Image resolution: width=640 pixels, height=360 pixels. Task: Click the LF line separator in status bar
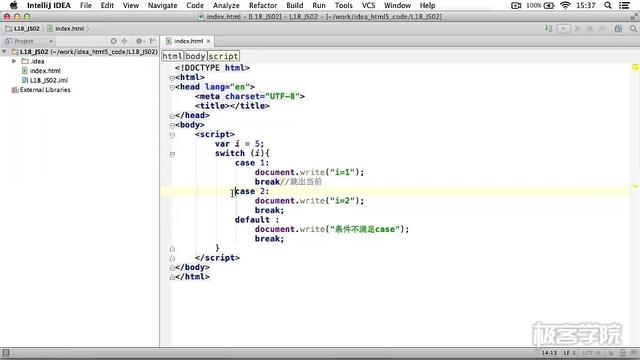tap(569, 353)
